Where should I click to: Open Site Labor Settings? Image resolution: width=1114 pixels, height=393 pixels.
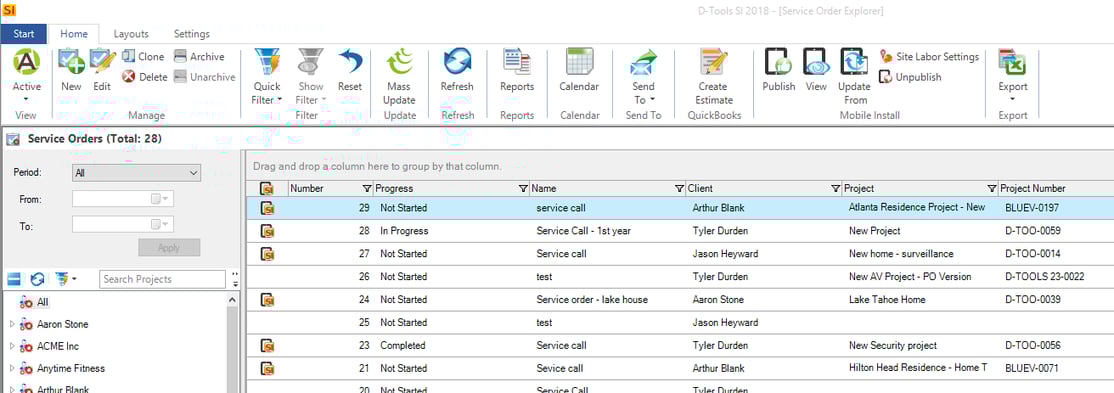pos(929,56)
